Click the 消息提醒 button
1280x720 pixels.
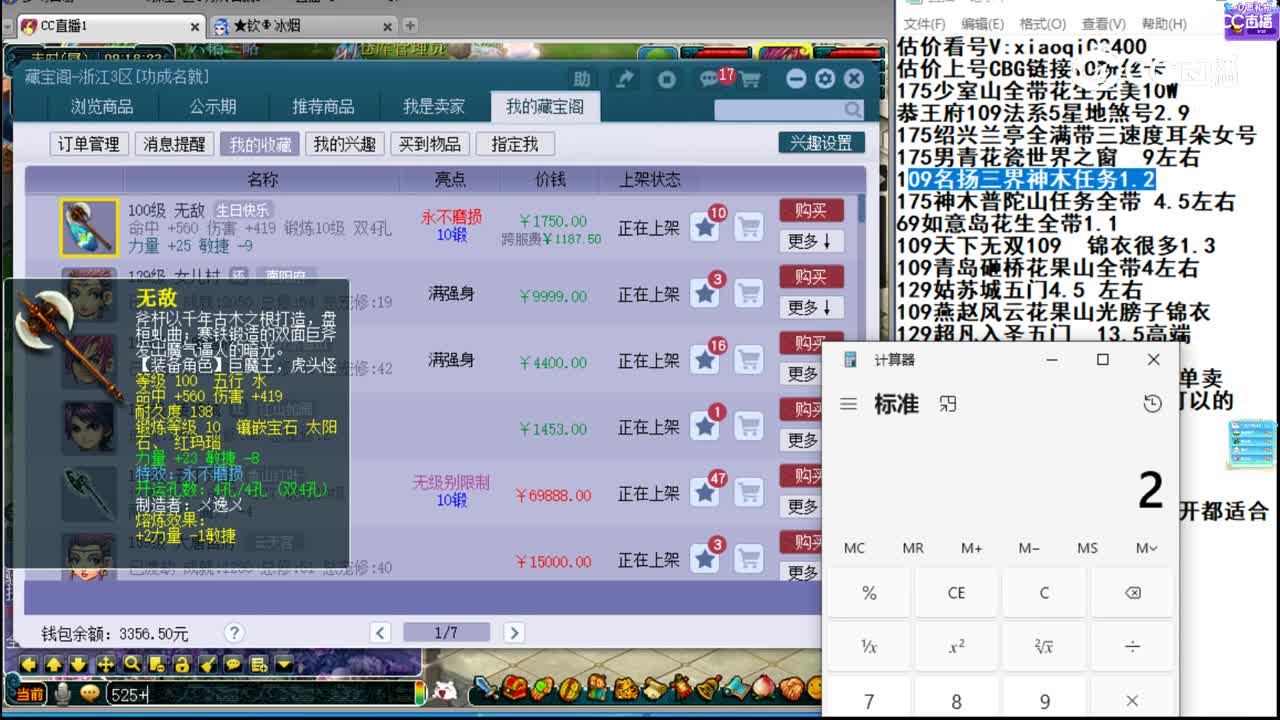(174, 144)
